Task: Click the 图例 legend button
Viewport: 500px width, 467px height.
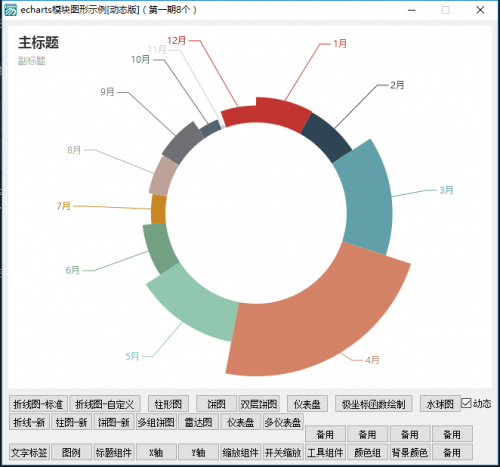Action: 71,452
